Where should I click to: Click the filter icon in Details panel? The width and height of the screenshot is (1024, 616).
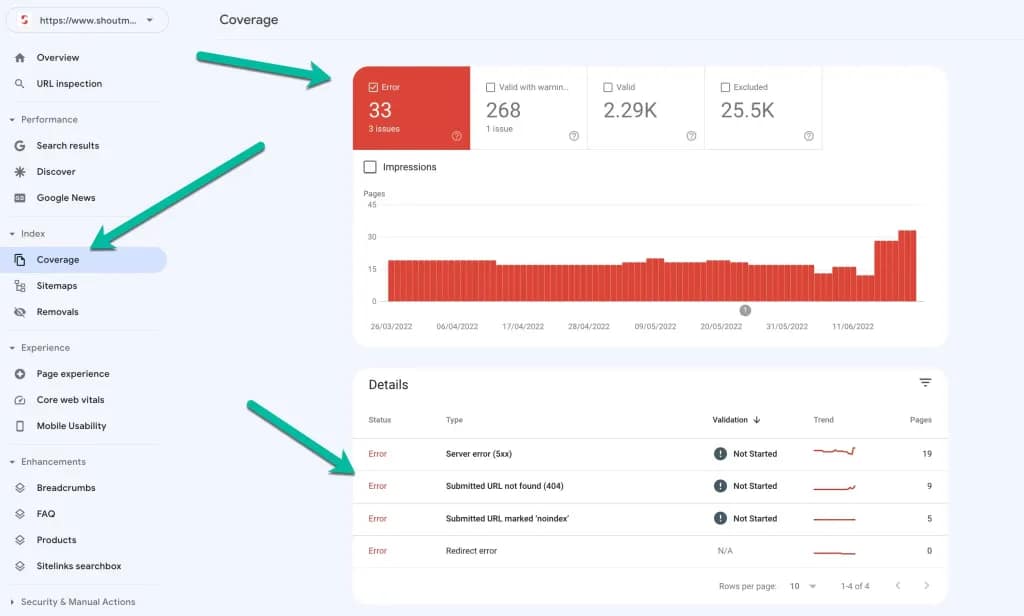click(925, 383)
